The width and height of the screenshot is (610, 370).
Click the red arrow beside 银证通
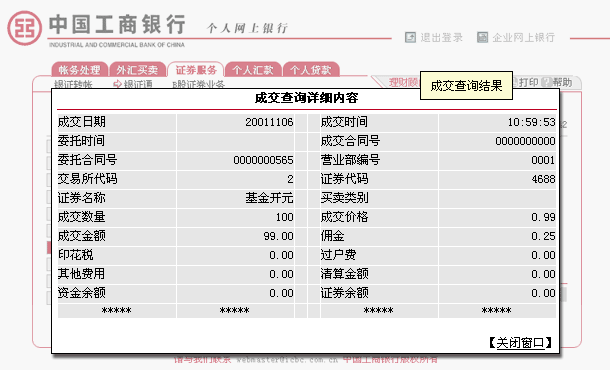pos(117,84)
